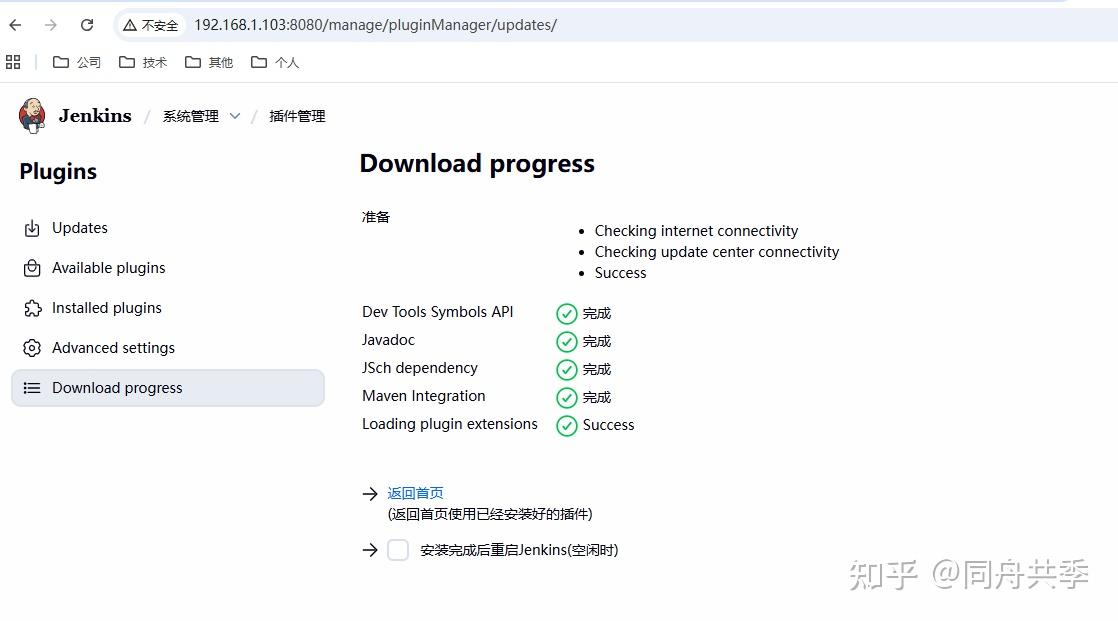Select the Updates download icon in sidebar
The width and height of the screenshot is (1118, 621).
[31, 228]
